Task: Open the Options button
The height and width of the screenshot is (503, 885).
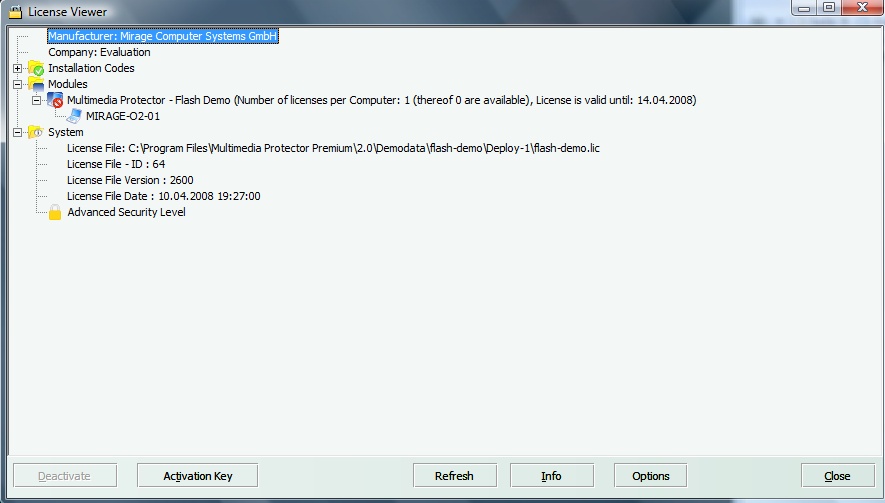Action: [650, 476]
